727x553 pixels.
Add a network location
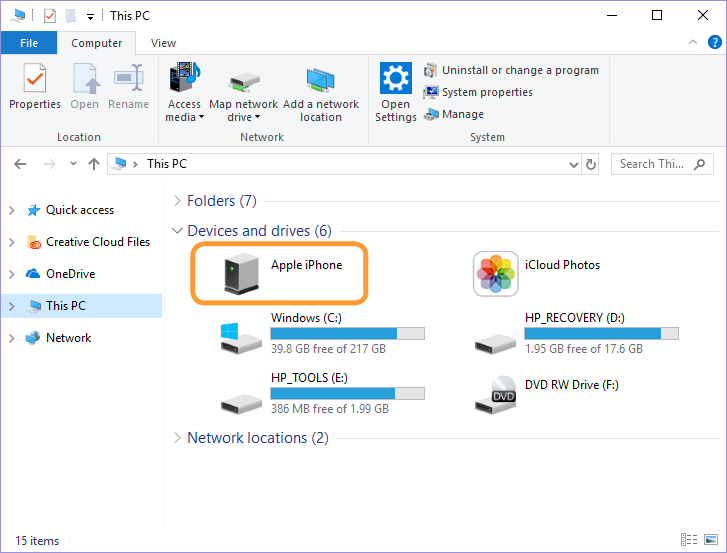(x=321, y=95)
